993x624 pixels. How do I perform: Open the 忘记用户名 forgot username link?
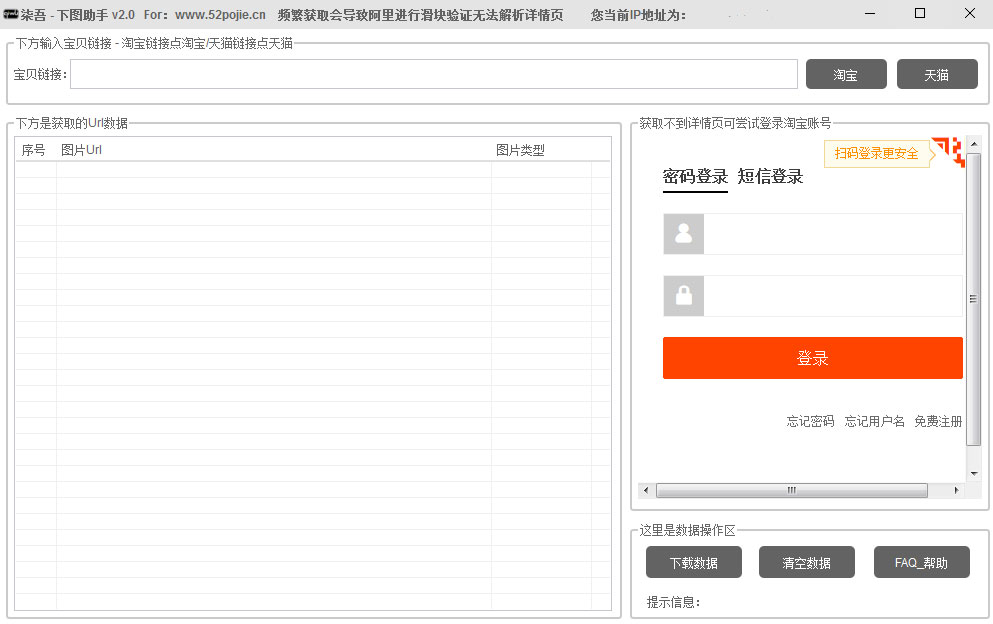(874, 422)
